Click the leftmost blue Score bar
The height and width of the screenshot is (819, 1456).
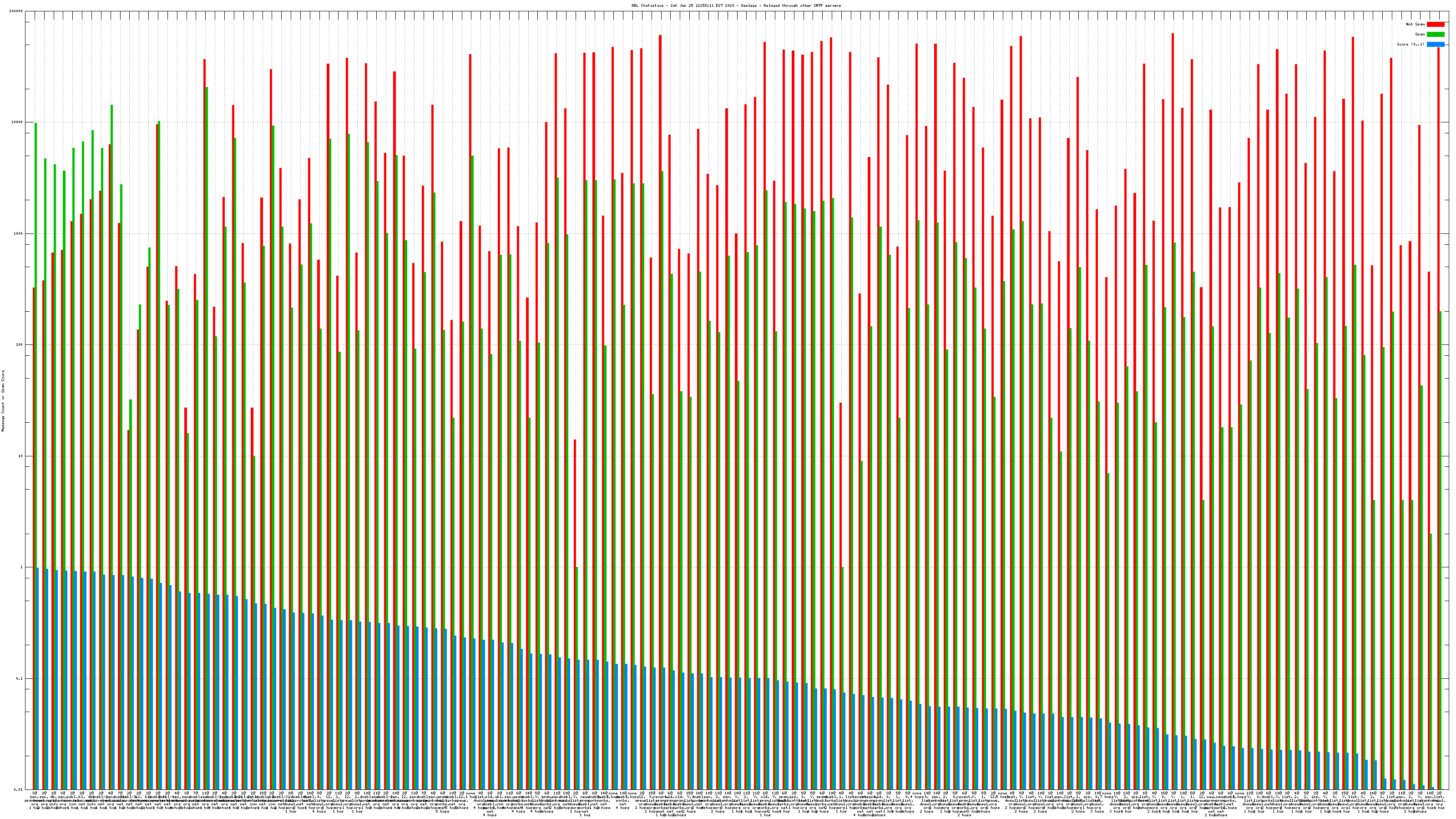[38, 678]
